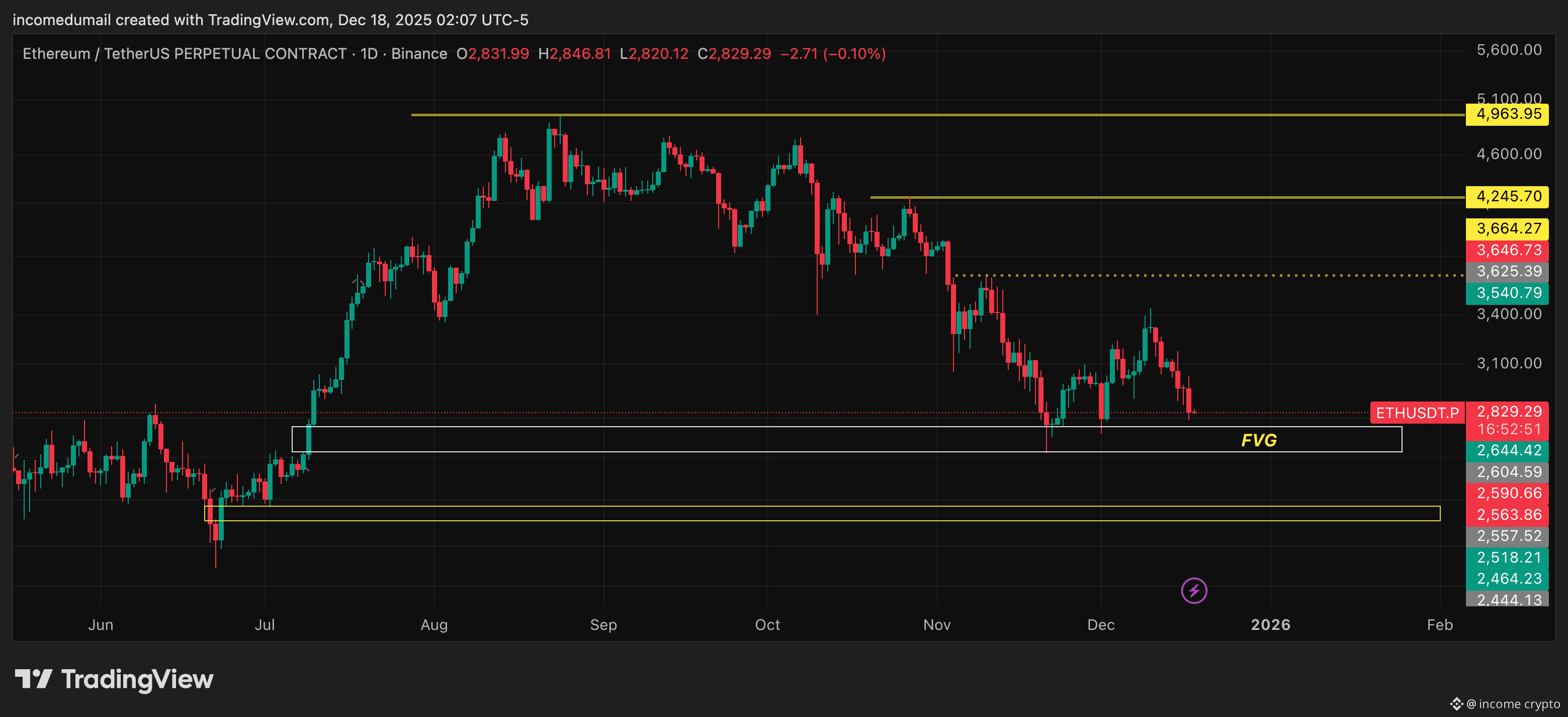Select the yellow 4,245.70 price label
Viewport: 1568px width, 717px height.
coord(1508,197)
